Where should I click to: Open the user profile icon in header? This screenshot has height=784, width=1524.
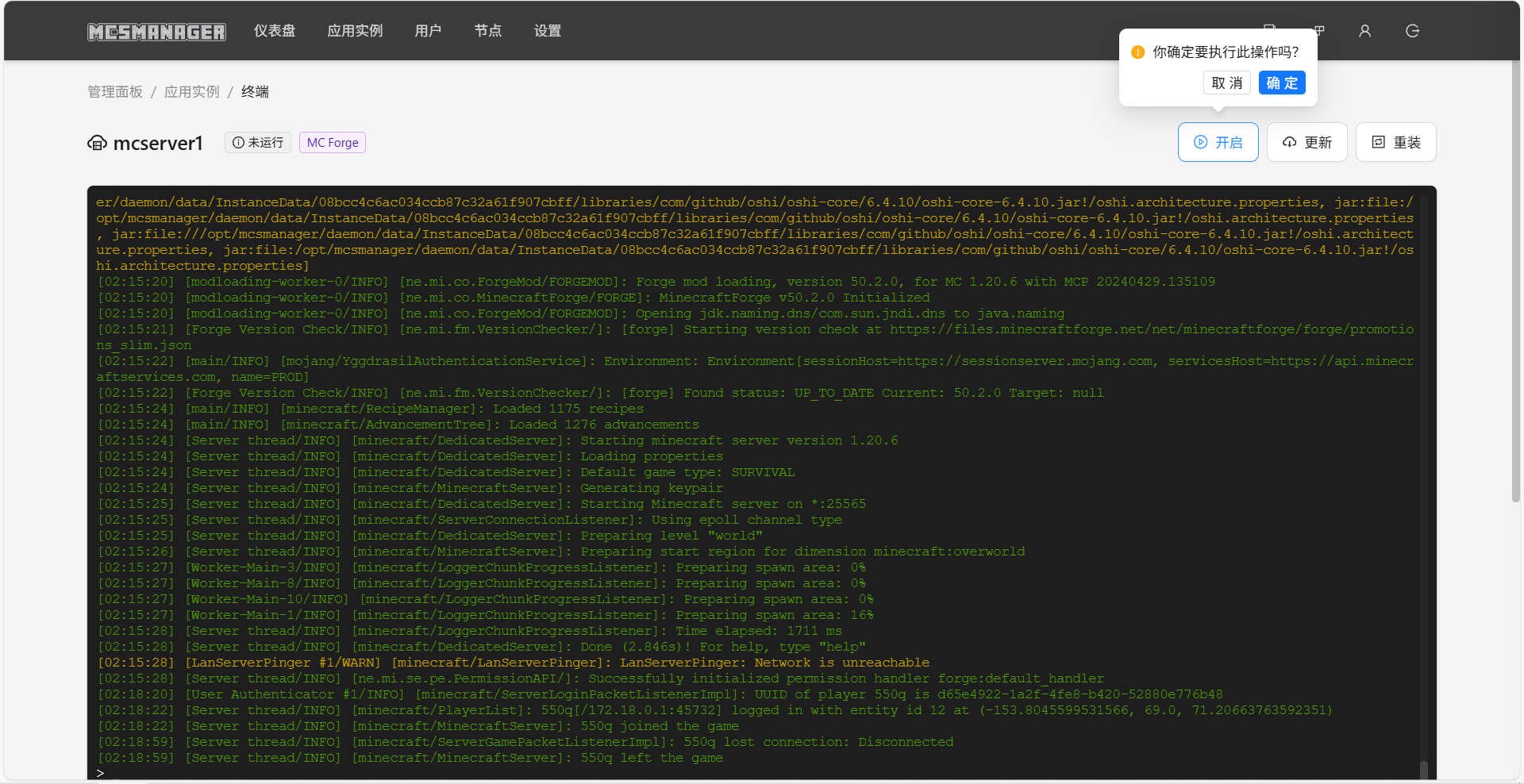(x=1364, y=31)
